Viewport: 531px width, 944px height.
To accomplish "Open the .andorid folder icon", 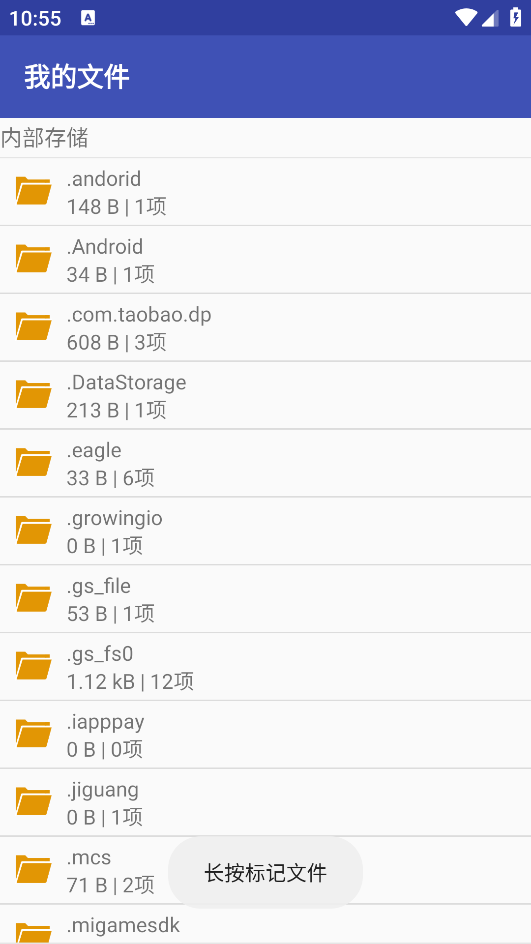I will (x=33, y=191).
